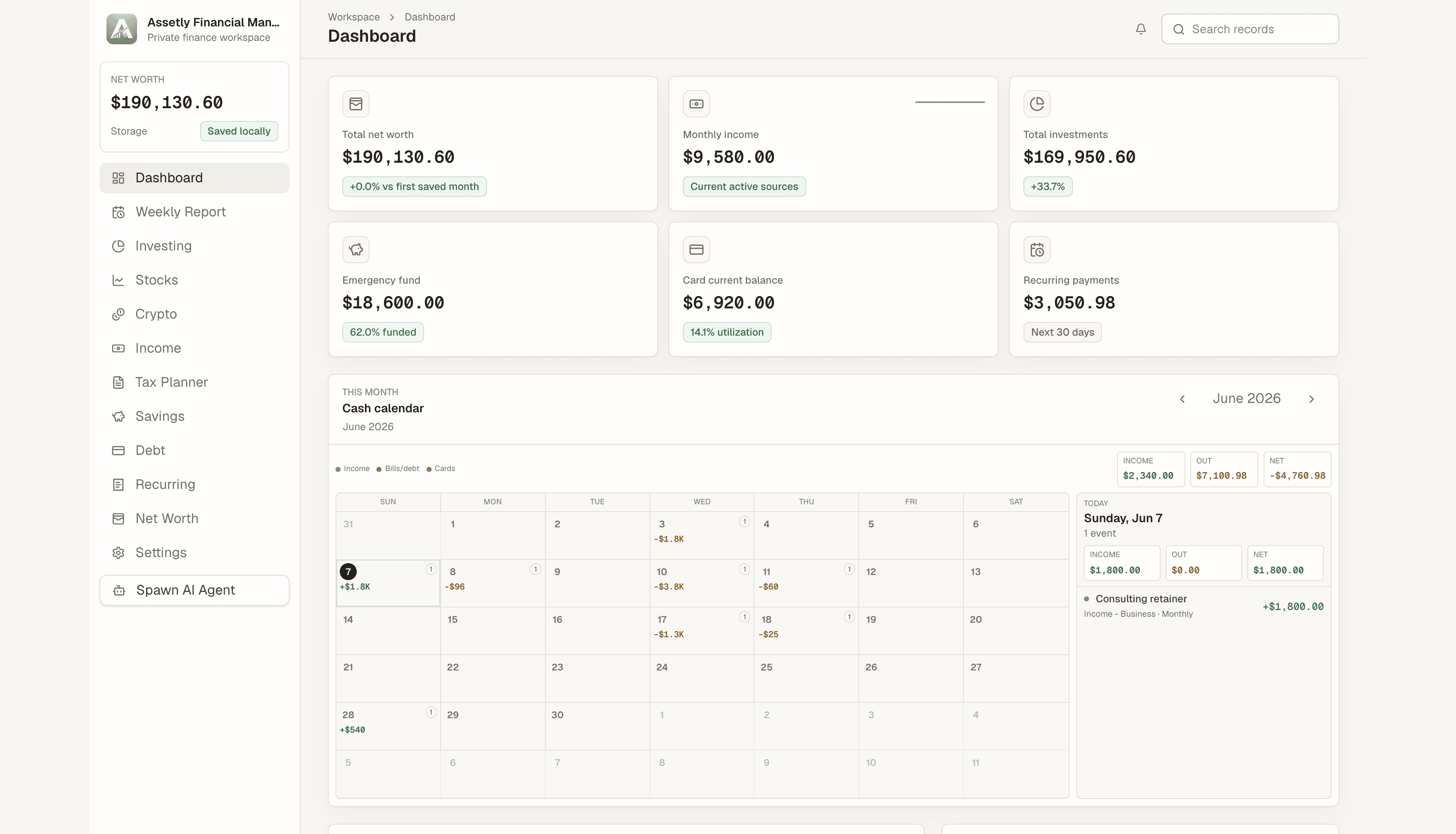Open the Savings page
This screenshot has width=1456, height=834.
pos(195,417)
